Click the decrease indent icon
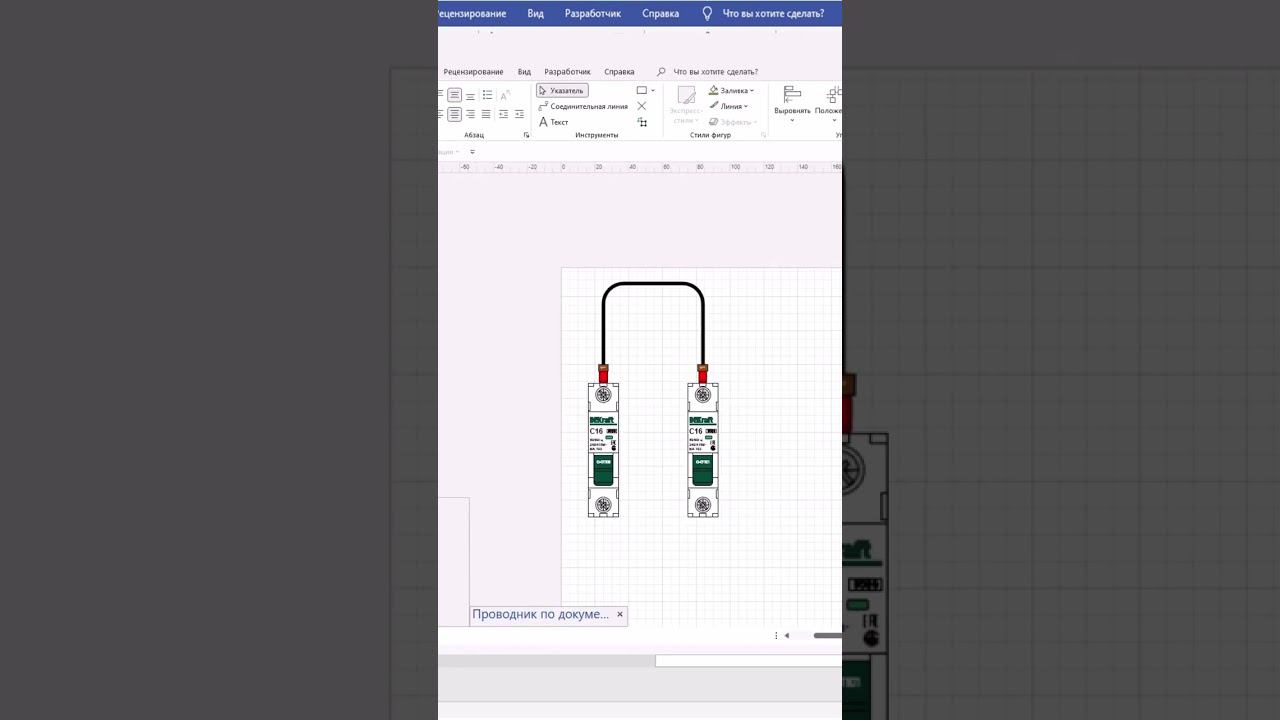The width and height of the screenshot is (1280, 720). [x=503, y=114]
